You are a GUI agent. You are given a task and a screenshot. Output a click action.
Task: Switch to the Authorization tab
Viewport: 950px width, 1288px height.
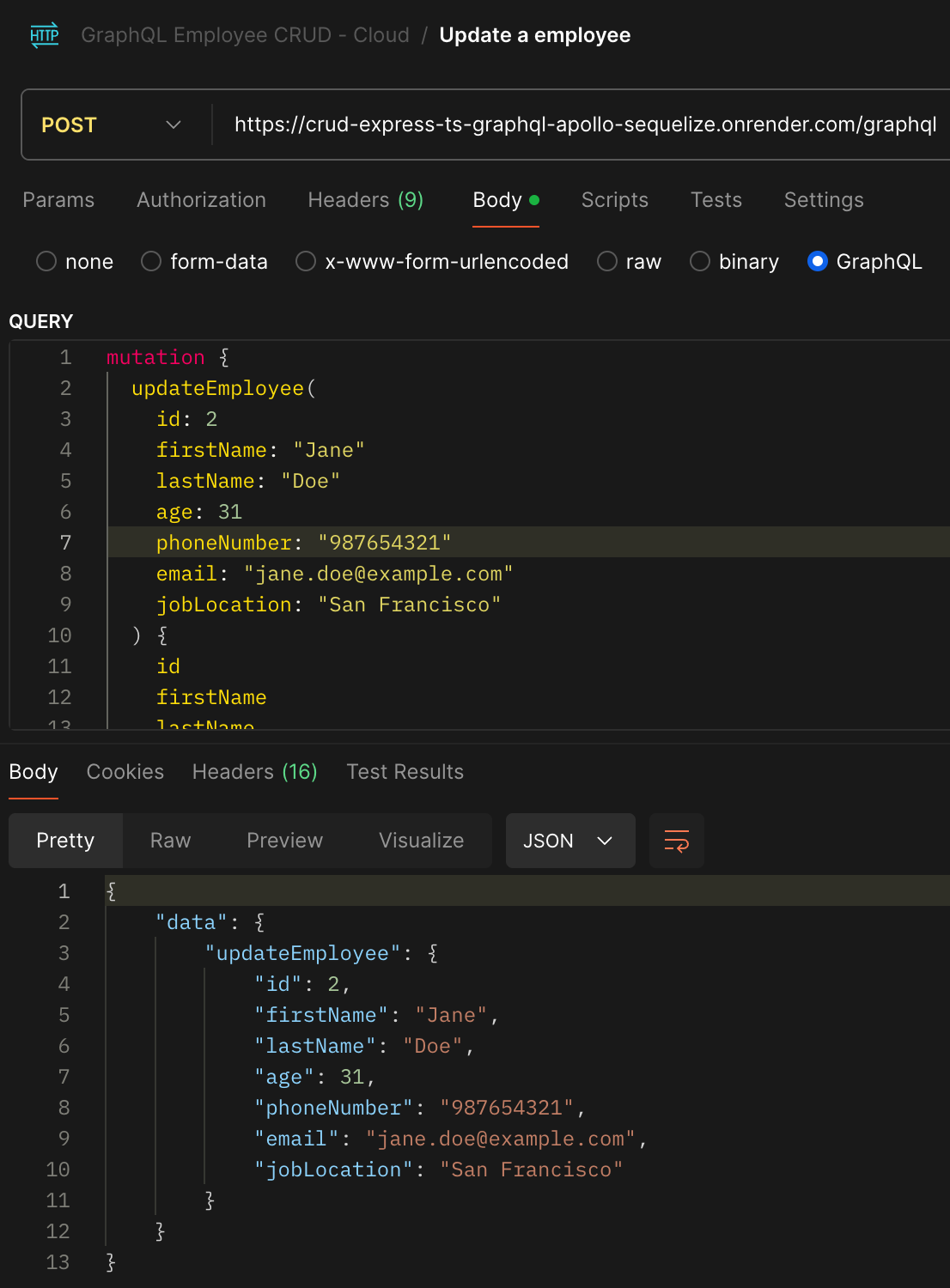(x=201, y=200)
